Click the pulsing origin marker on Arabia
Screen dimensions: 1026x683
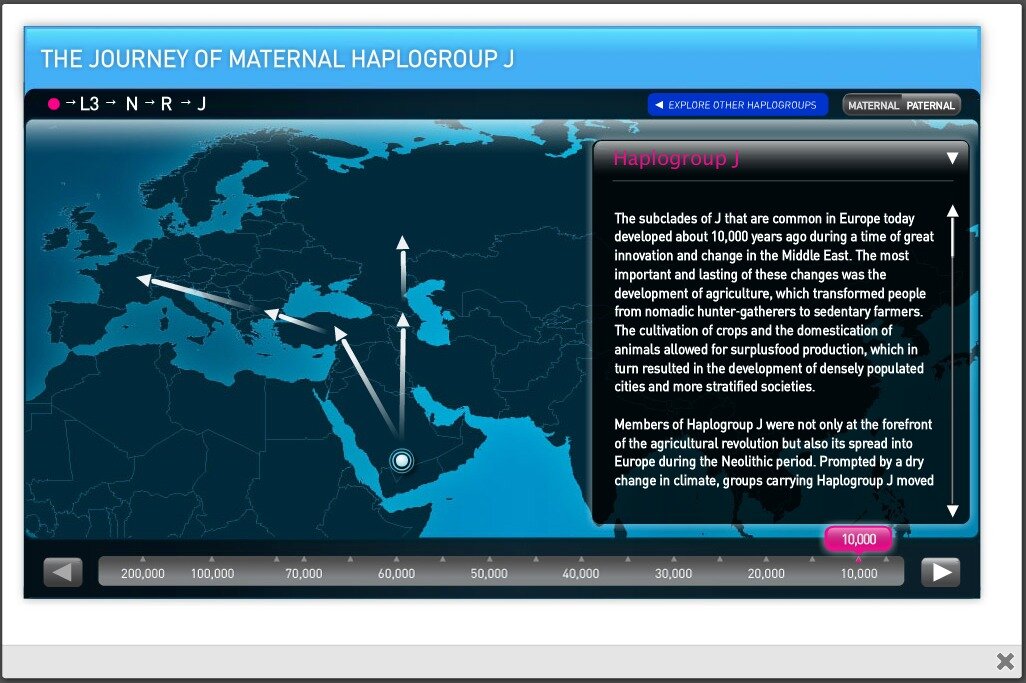point(402,460)
